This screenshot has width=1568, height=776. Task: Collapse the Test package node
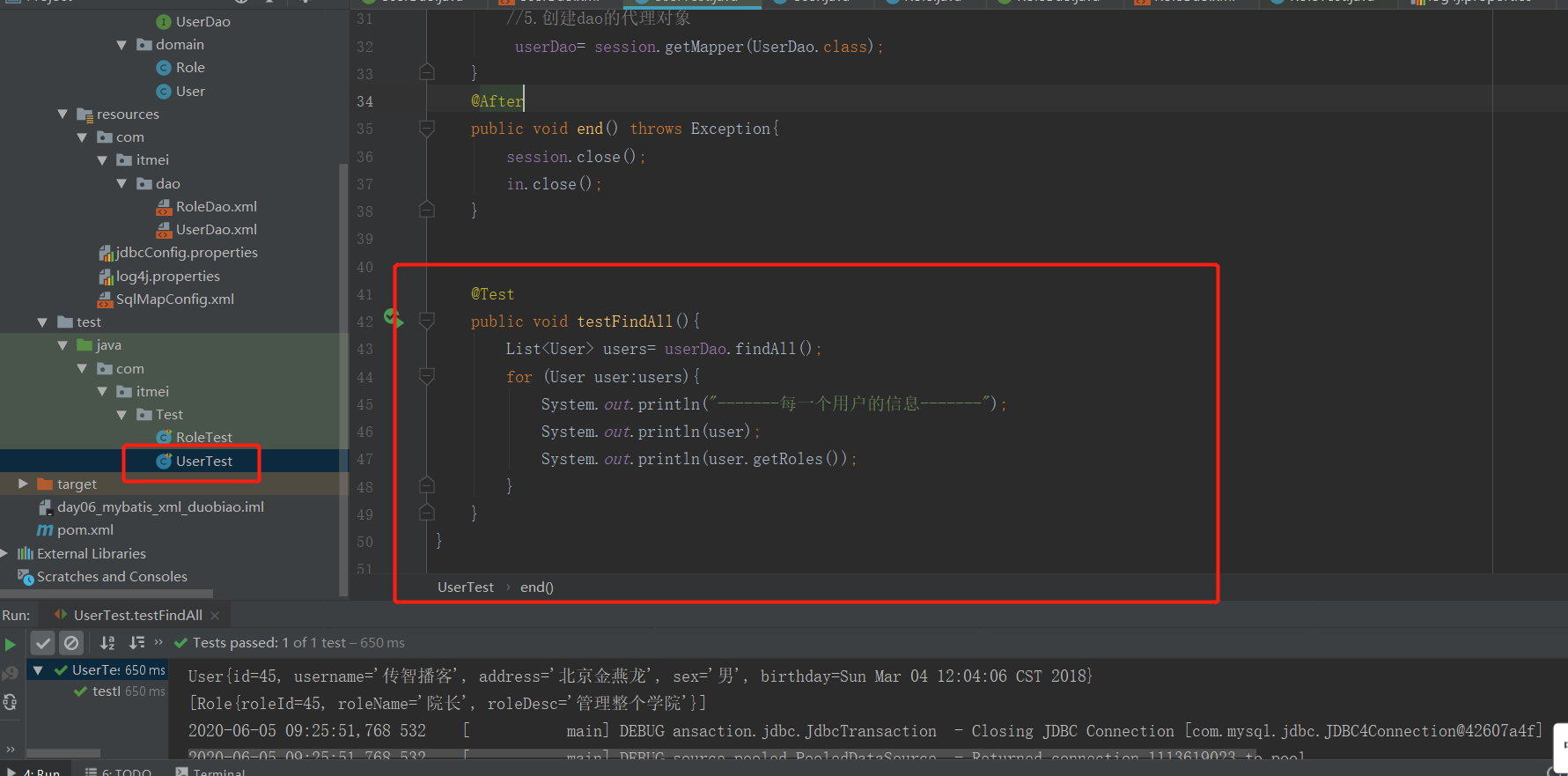click(121, 415)
